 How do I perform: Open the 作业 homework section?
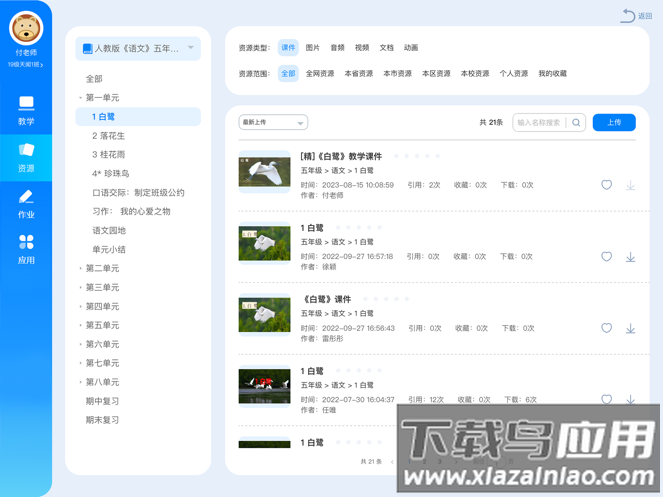(x=26, y=203)
